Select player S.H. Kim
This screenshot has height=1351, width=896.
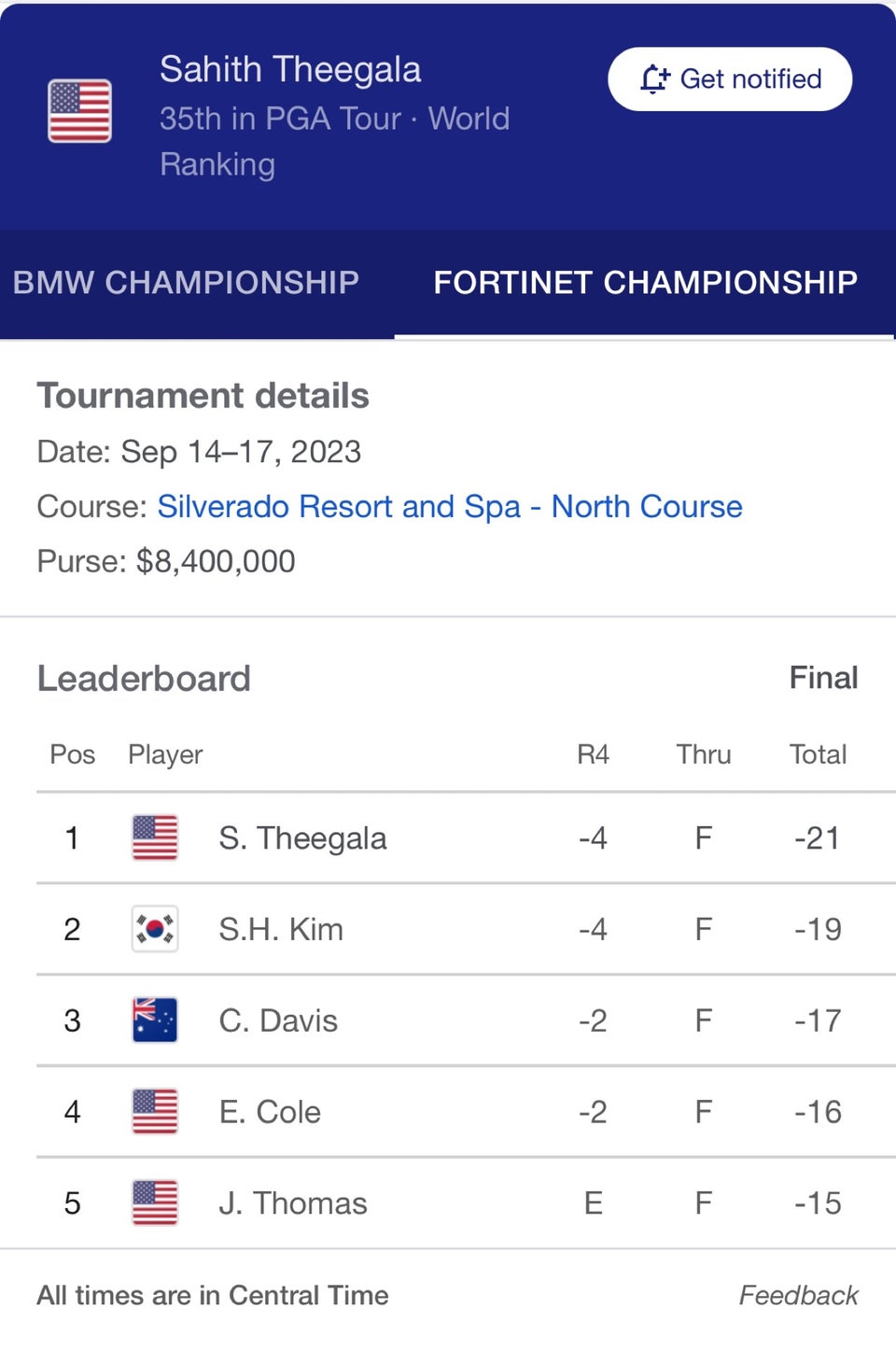281,929
